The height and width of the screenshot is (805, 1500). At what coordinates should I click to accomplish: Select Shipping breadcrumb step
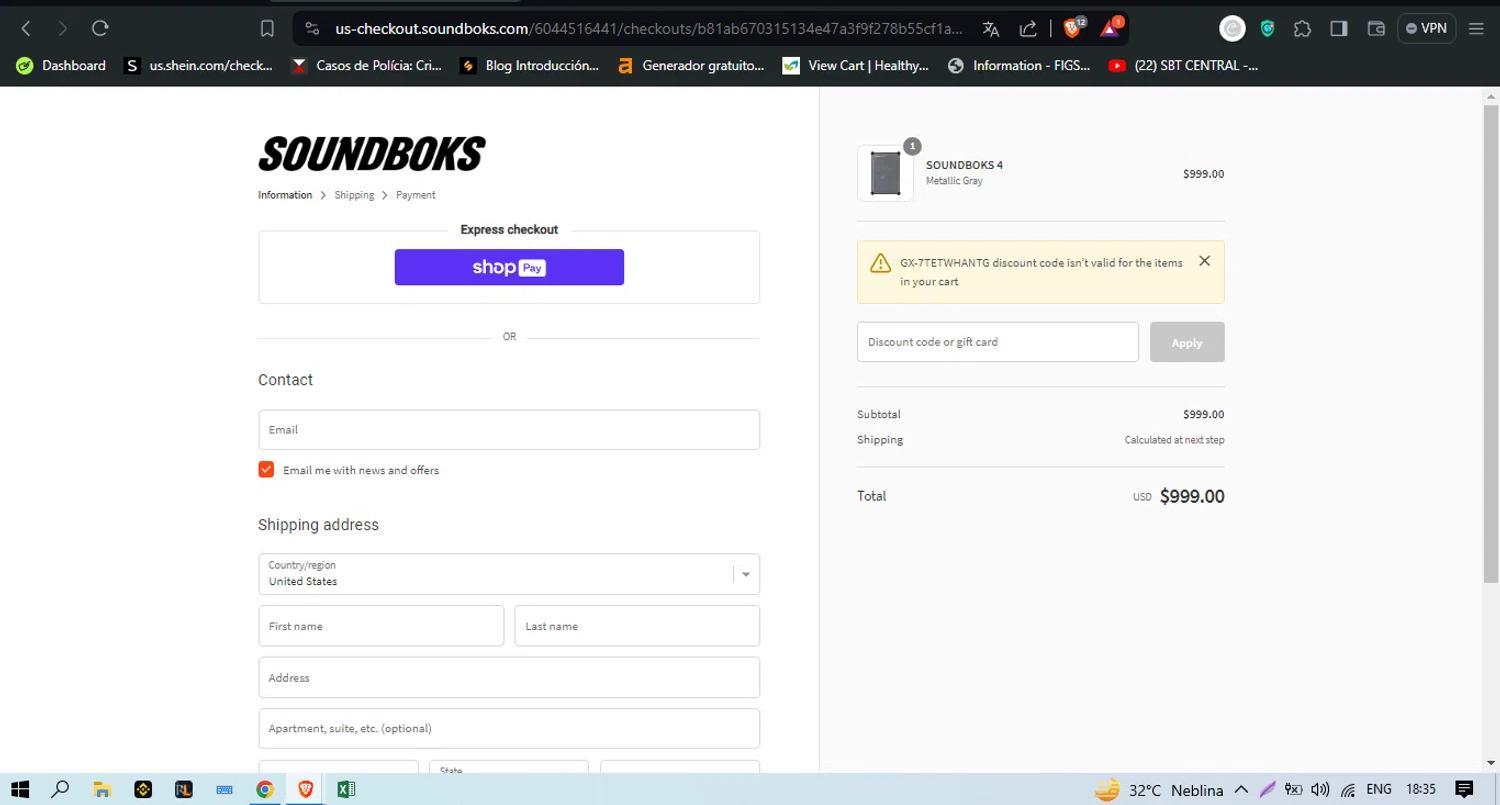click(x=354, y=195)
